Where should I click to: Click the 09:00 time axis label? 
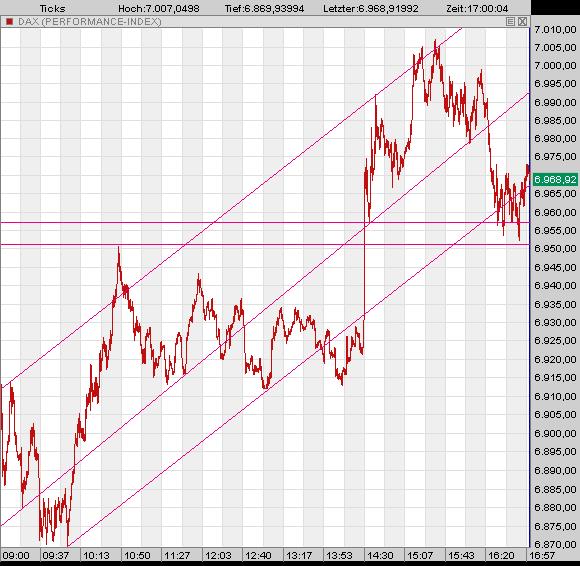(16, 556)
